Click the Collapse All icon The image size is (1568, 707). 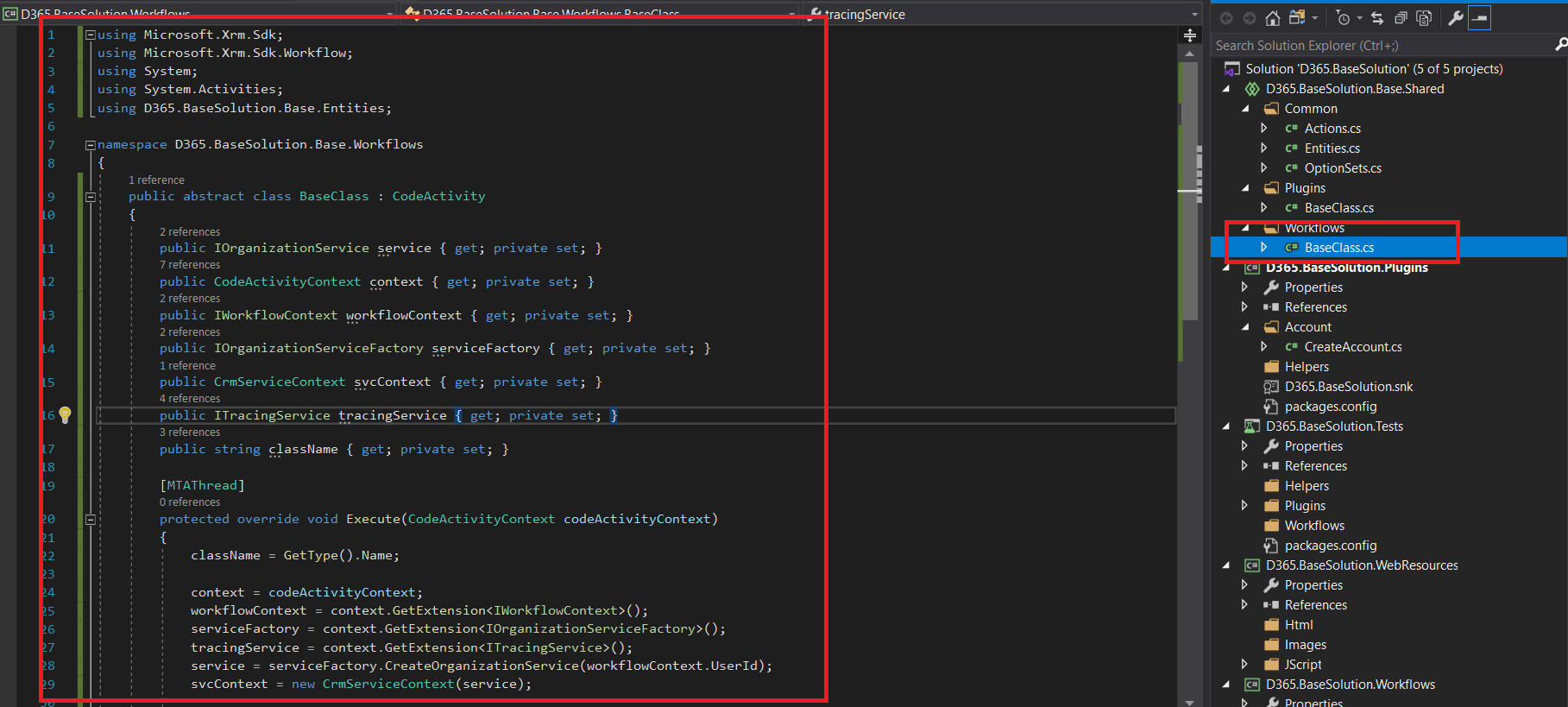point(1401,18)
